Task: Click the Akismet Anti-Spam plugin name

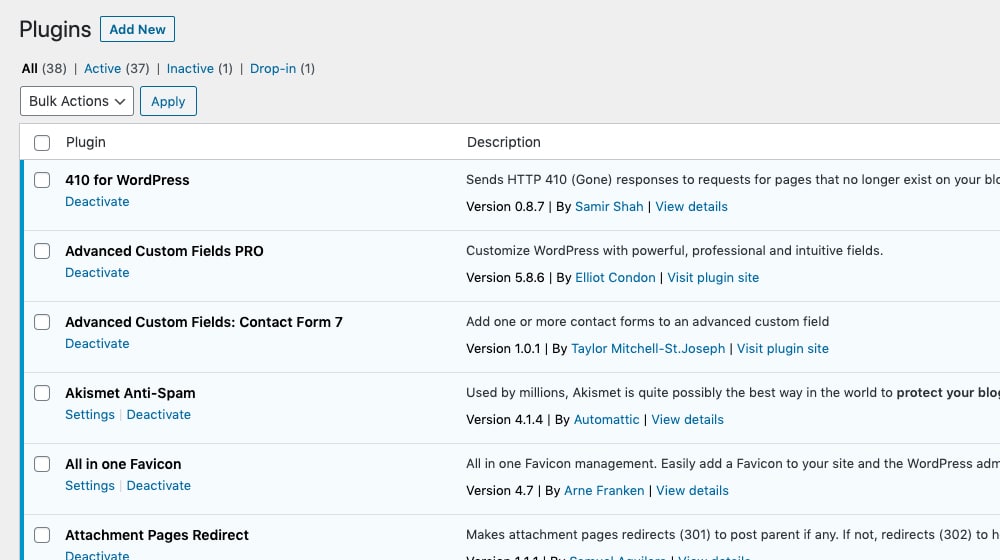Action: tap(130, 393)
